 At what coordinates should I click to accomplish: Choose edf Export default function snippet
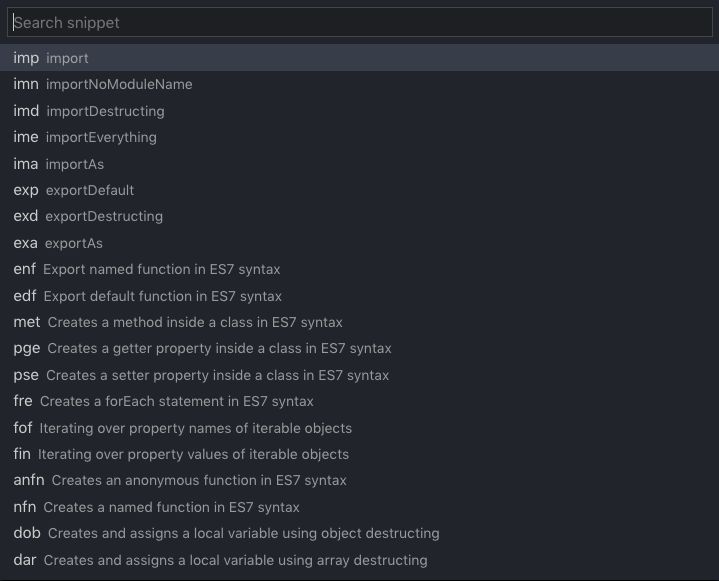(x=148, y=296)
